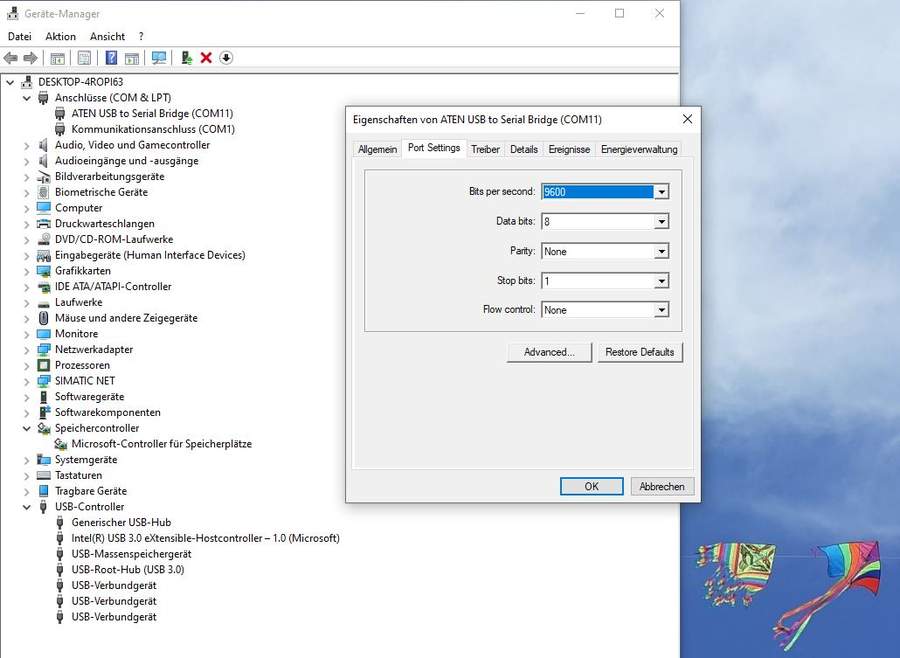This screenshot has height=658, width=900.
Task: Open the Aktion menu
Action: 60,36
